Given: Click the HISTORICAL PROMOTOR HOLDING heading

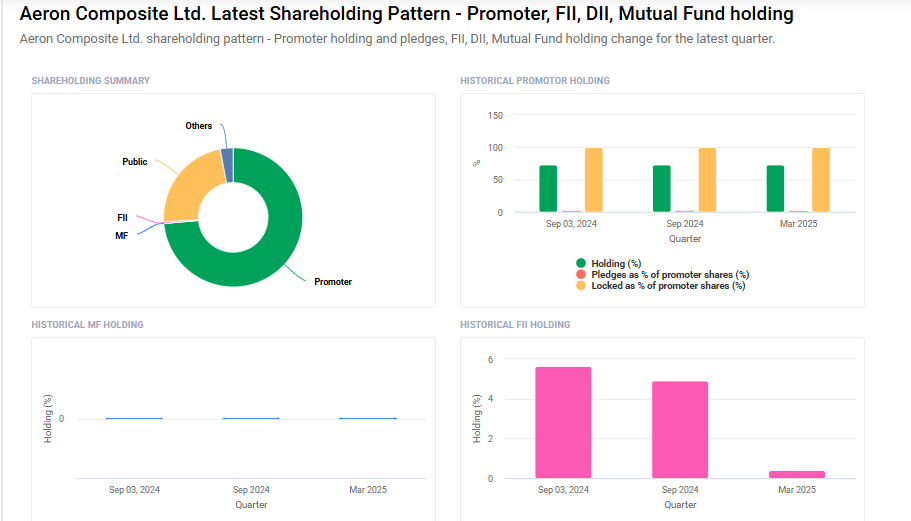Looking at the screenshot, I should click(x=535, y=81).
